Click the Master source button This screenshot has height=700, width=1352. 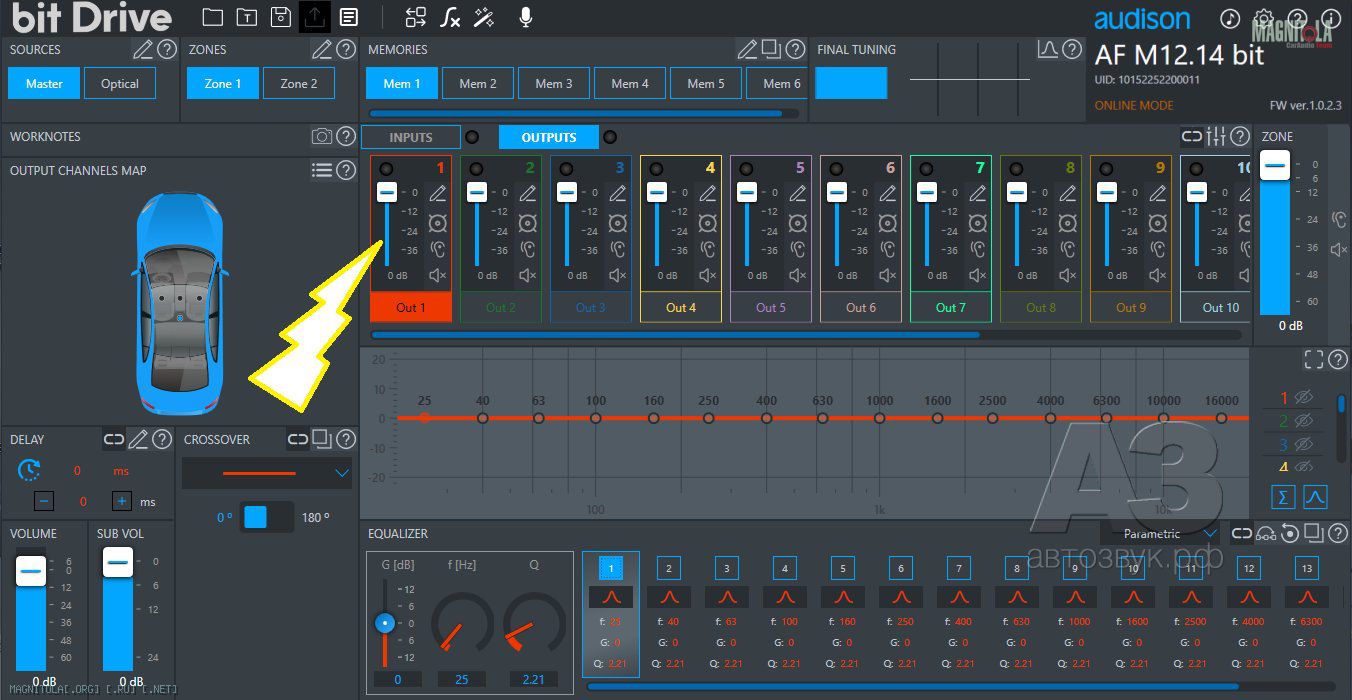(x=44, y=83)
